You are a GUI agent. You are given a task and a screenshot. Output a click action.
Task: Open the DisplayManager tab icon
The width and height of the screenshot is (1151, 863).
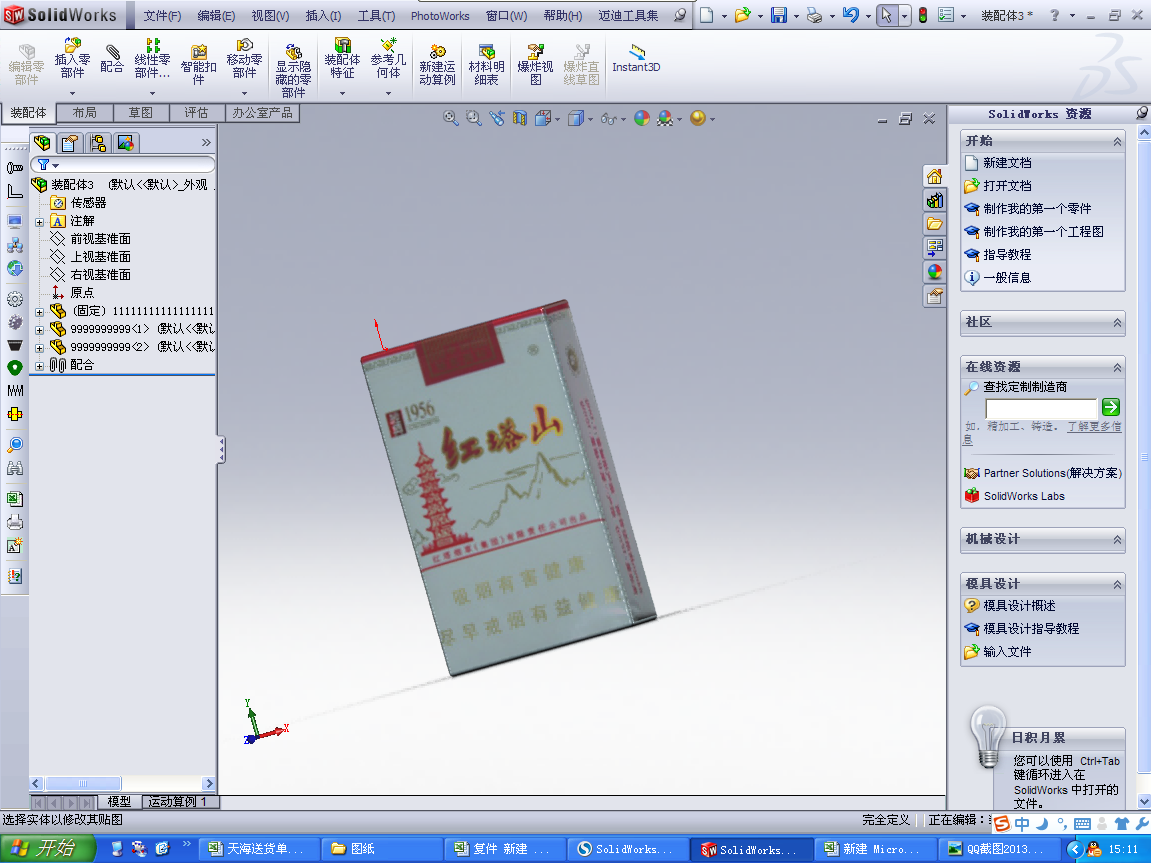(x=126, y=142)
